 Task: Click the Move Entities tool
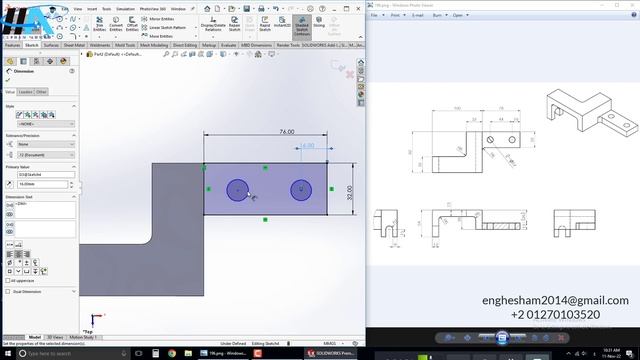coord(158,36)
